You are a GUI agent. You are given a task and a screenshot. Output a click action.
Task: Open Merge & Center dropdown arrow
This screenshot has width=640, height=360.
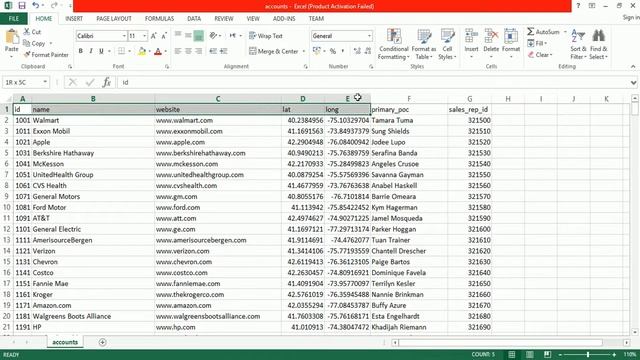[x=304, y=51]
